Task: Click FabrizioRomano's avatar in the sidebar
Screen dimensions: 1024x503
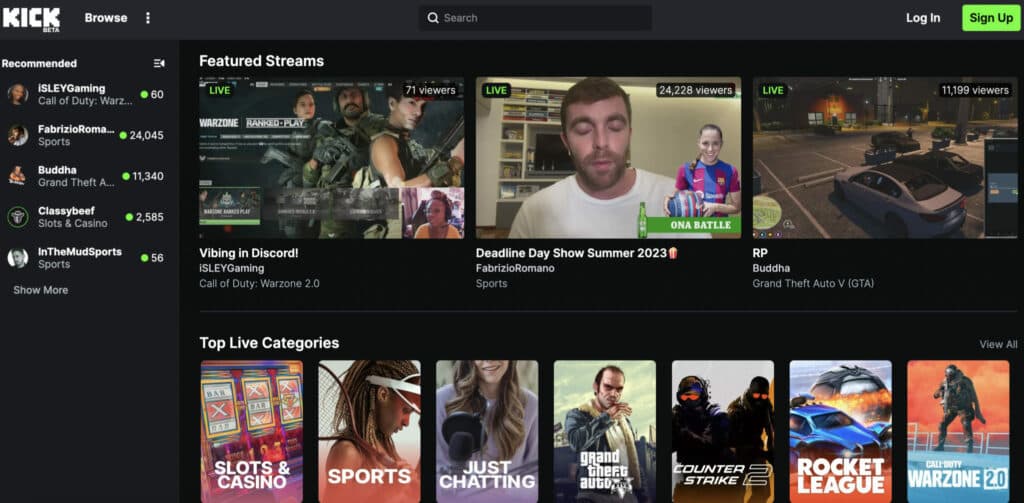Action: pyautogui.click(x=18, y=135)
